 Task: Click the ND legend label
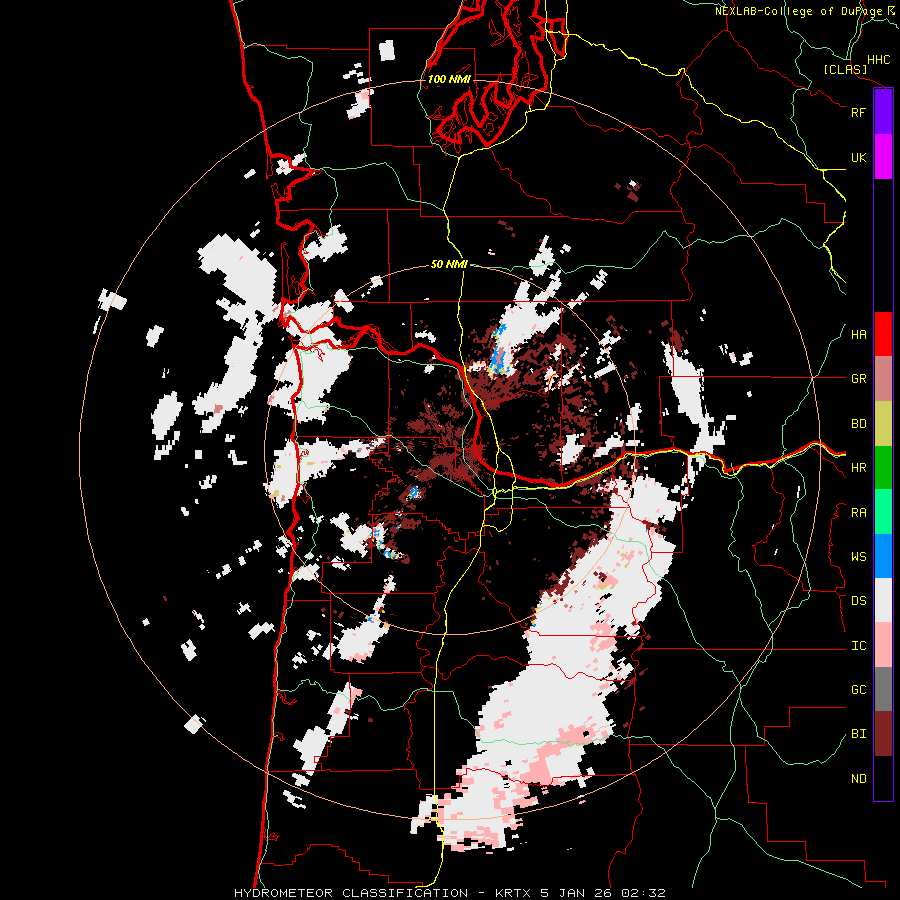tap(858, 779)
